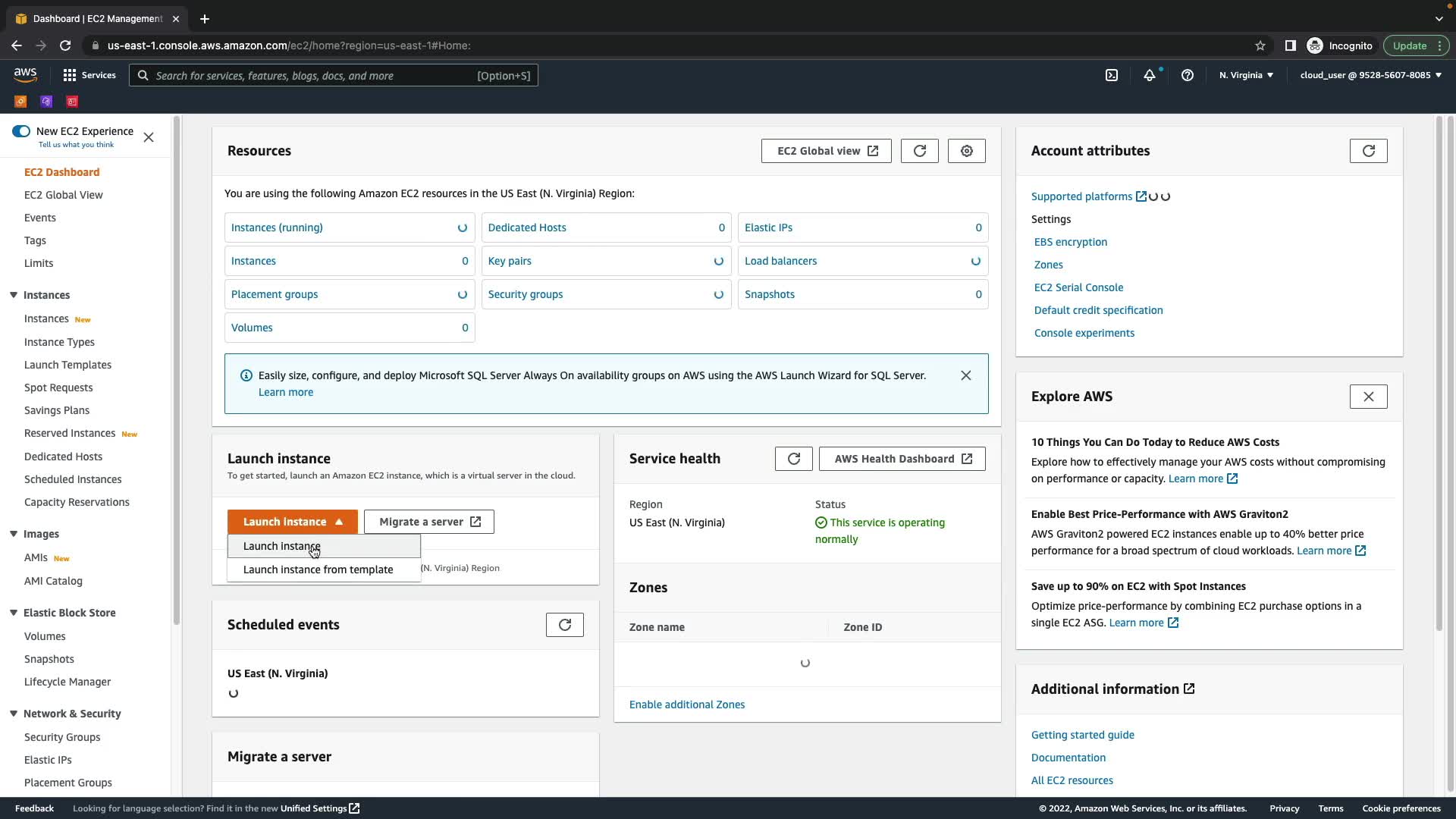
Task: Click the AWS logo home icon
Action: 25,74
